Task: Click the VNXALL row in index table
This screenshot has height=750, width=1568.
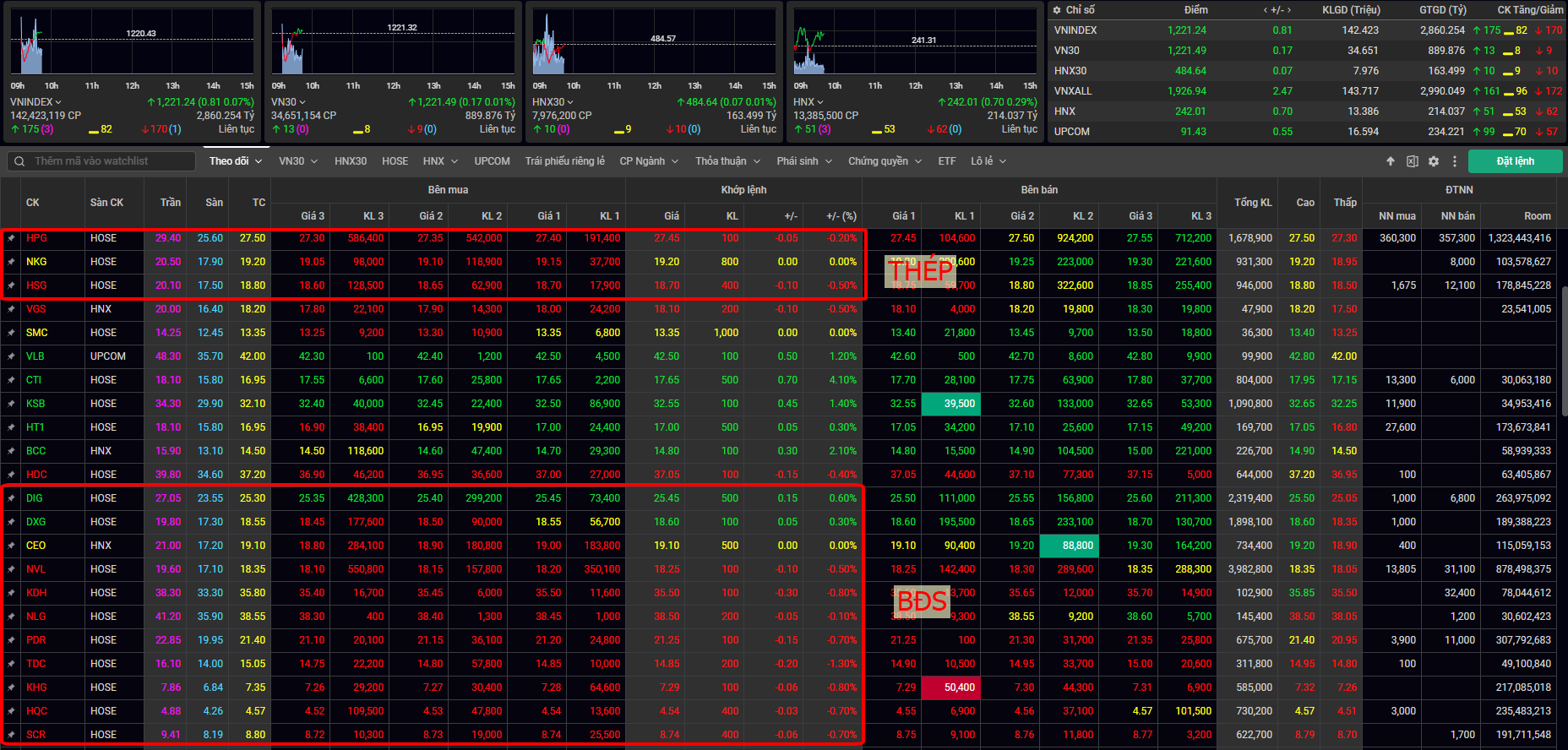Action: 1307,91
